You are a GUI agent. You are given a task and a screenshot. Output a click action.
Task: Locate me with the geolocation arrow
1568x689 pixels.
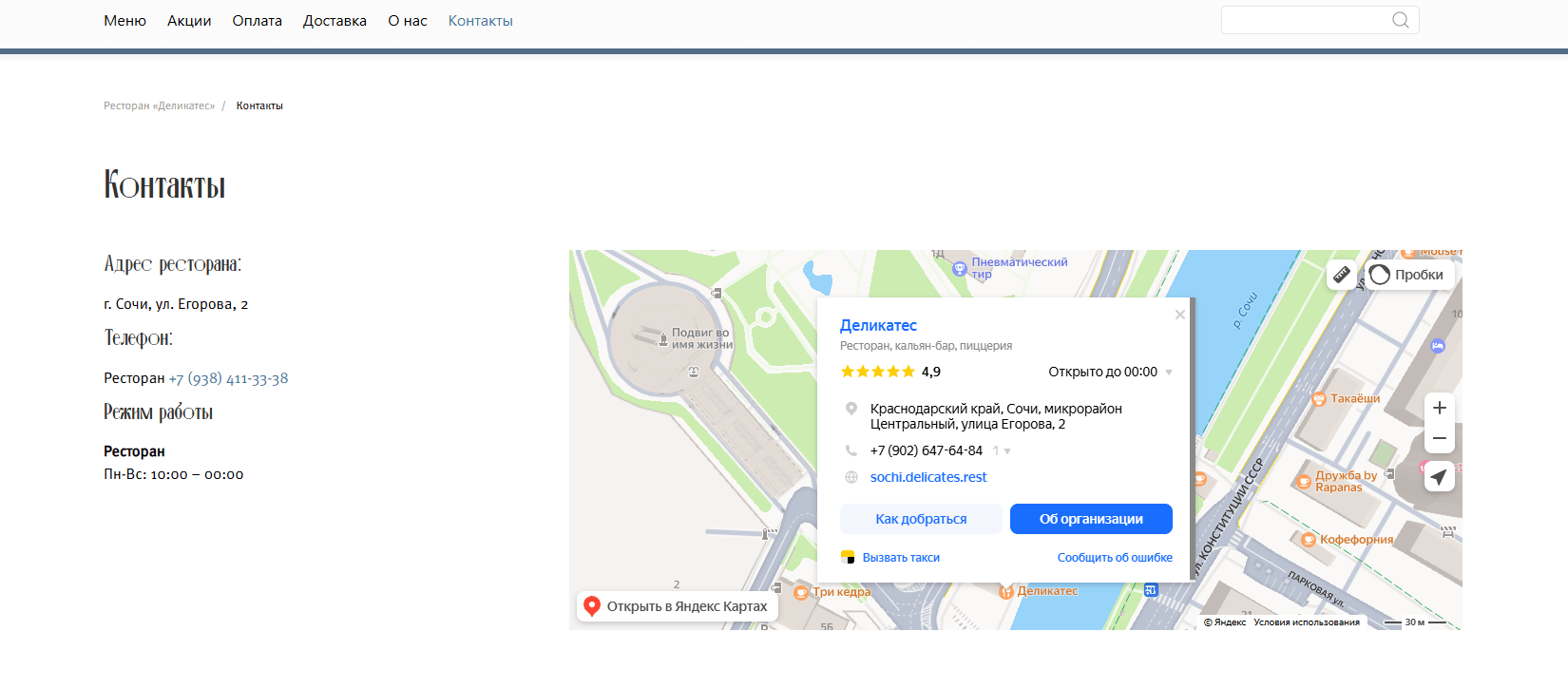1440,477
